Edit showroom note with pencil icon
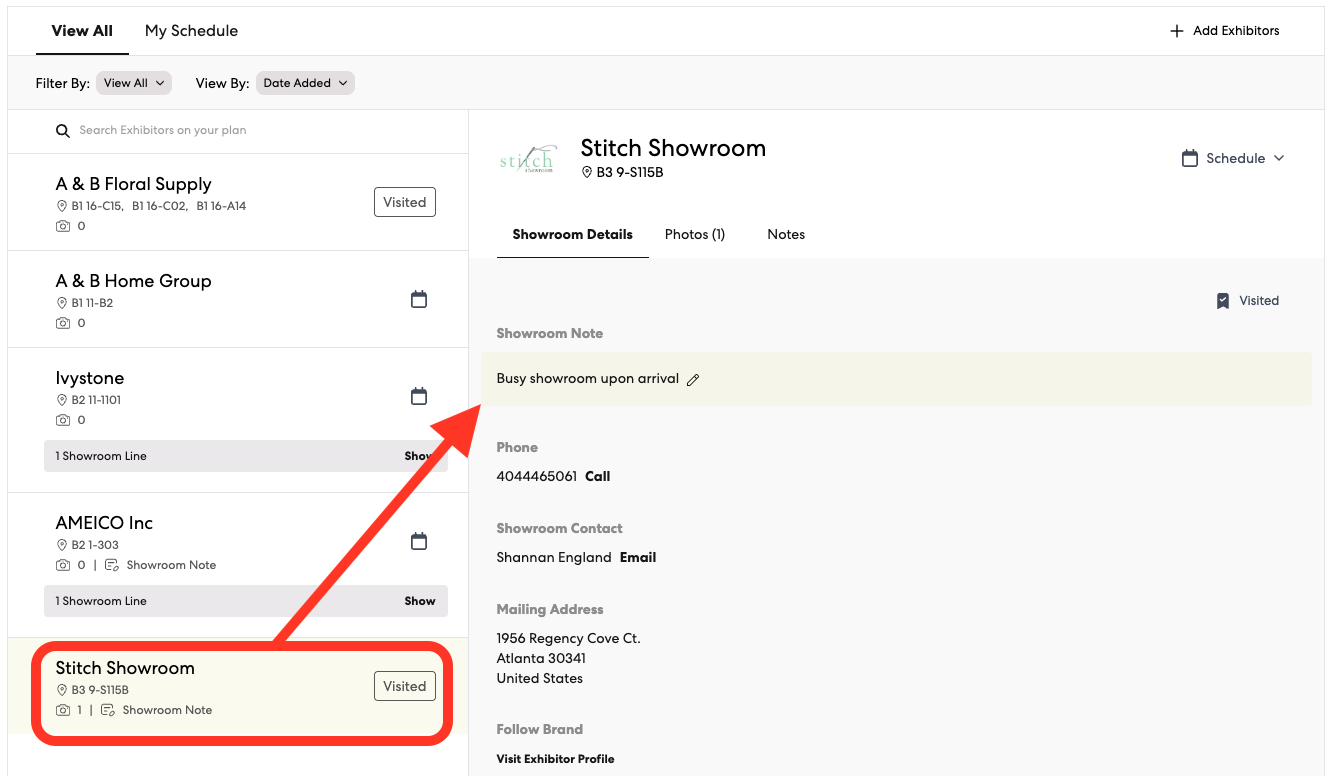The height and width of the screenshot is (776, 1331). [x=693, y=380]
